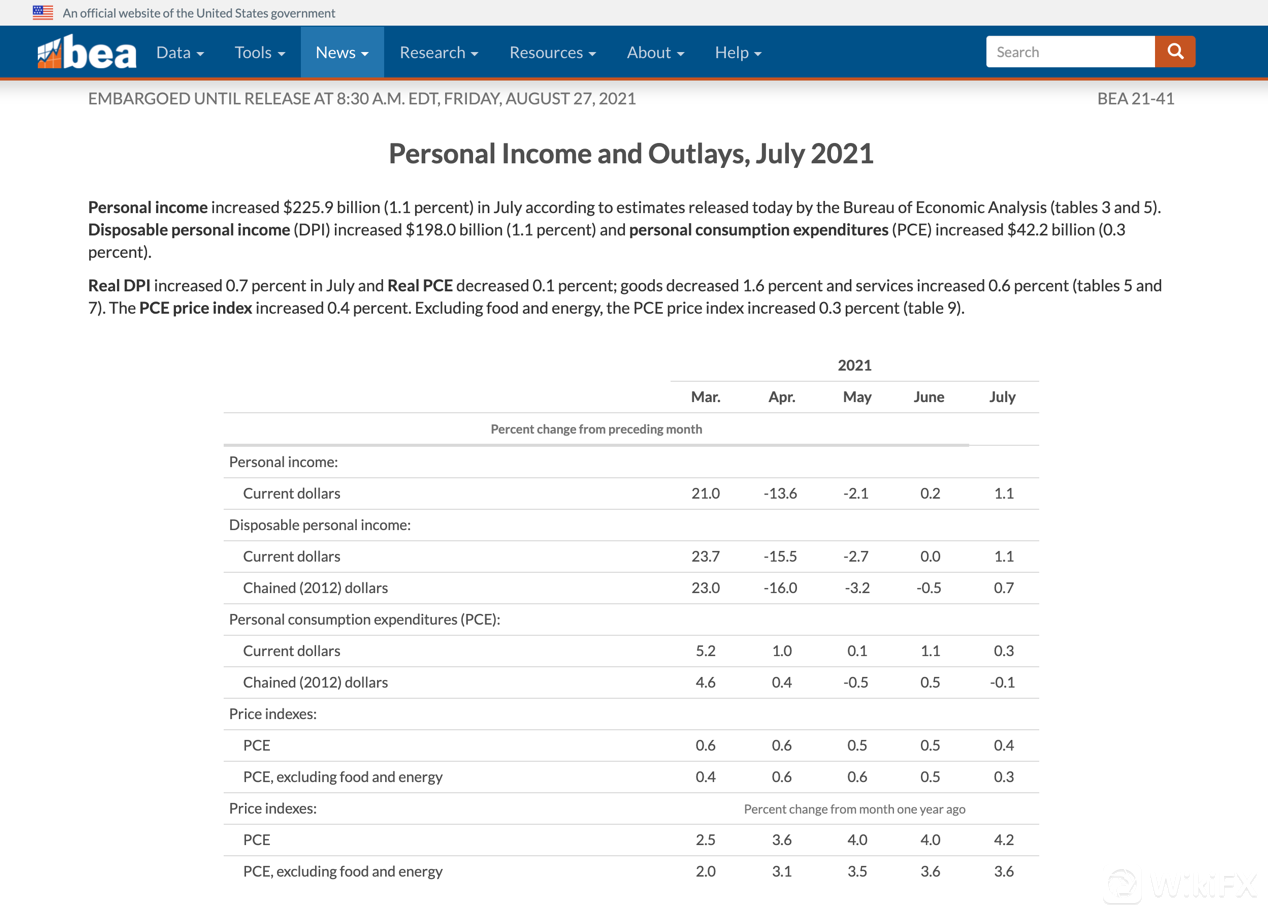Click the BEA 21-41 release number
1268x920 pixels.
pyautogui.click(x=1135, y=98)
